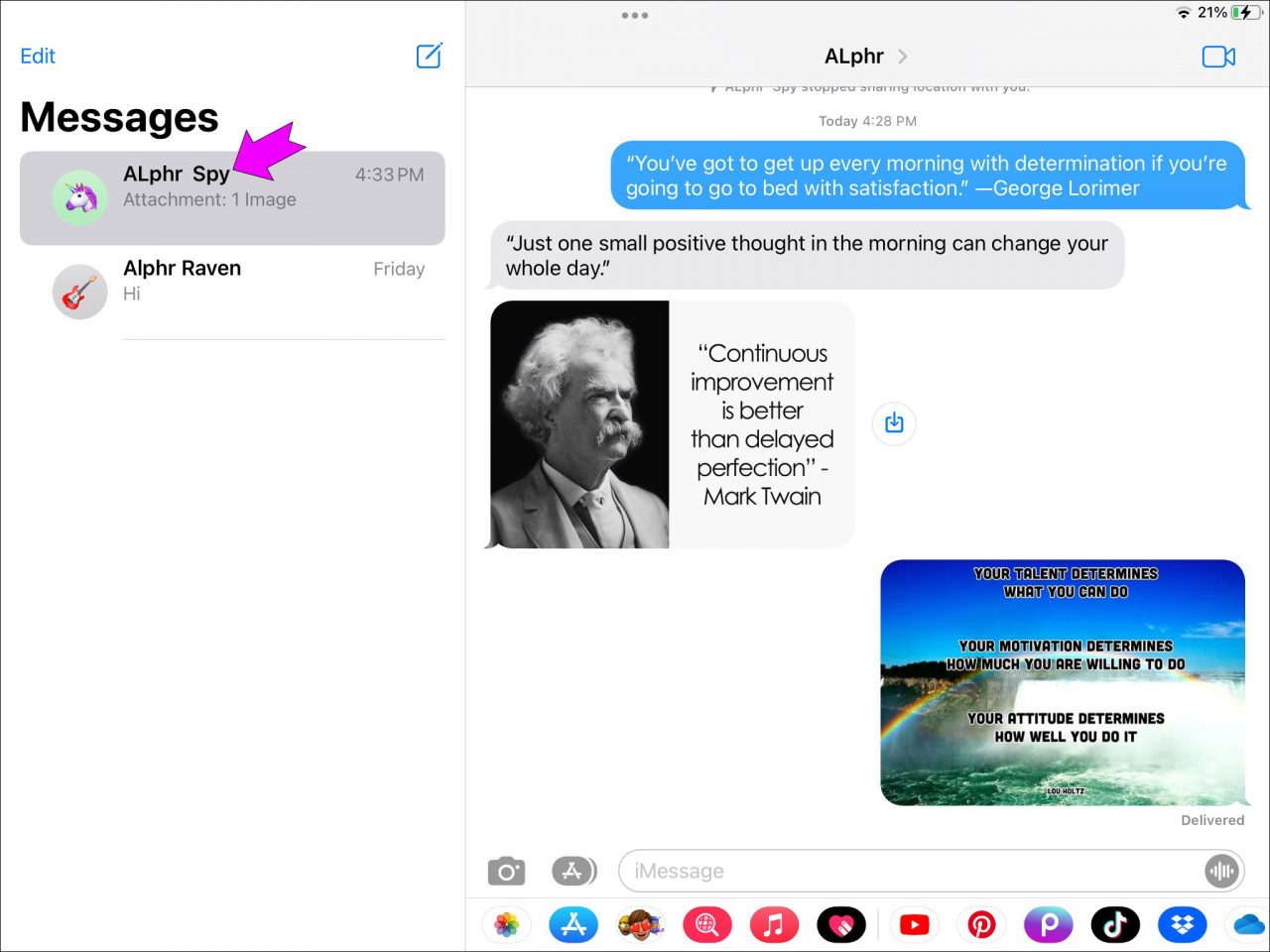
Task: Start a FaceTime video call
Action: [x=1218, y=57]
